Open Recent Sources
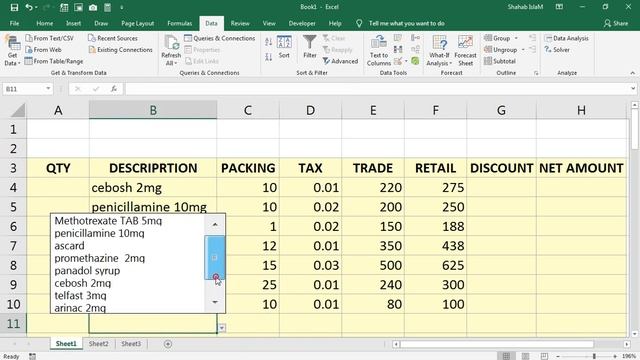 click(113, 38)
